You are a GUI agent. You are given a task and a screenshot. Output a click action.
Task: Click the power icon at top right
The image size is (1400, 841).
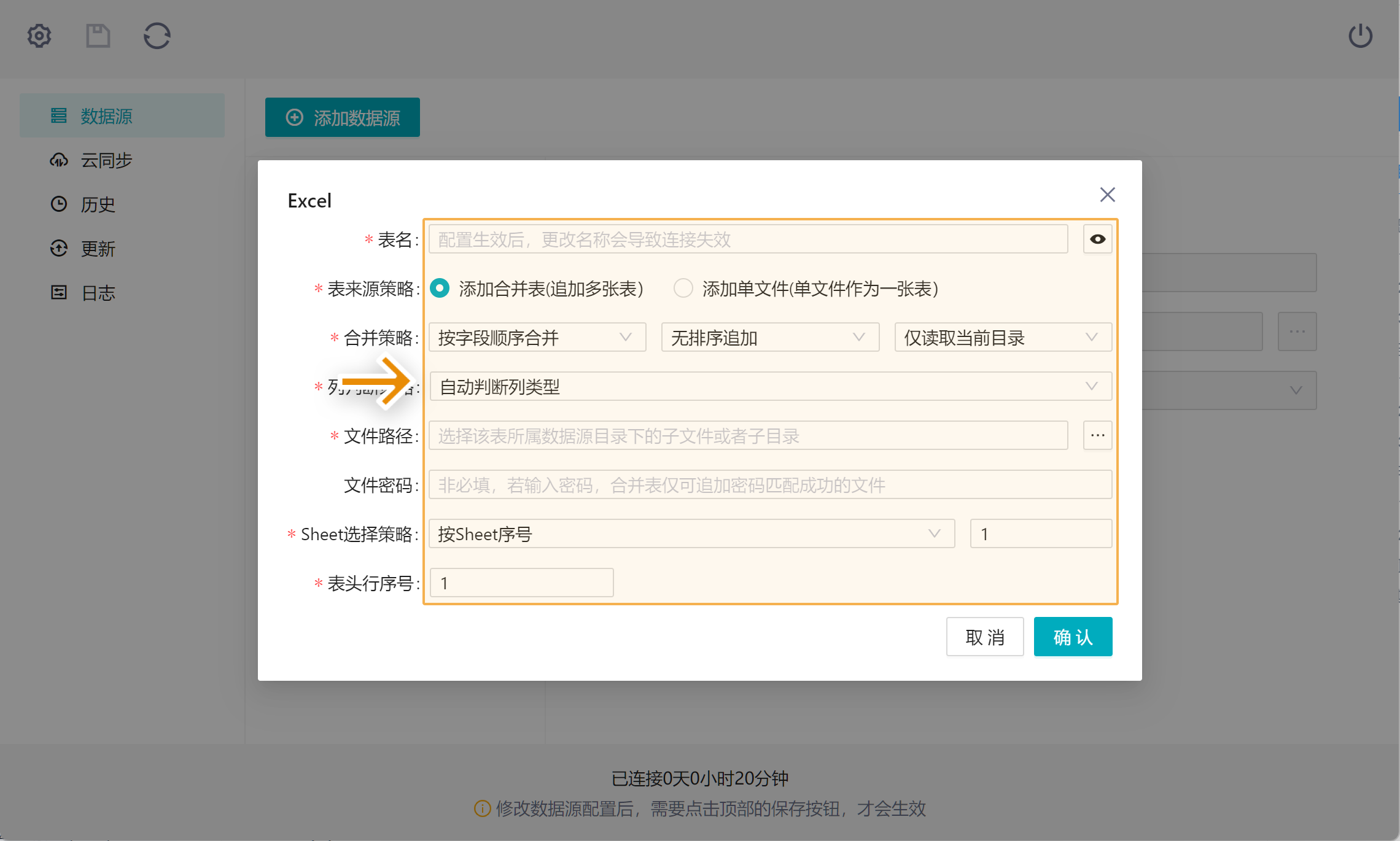[x=1360, y=36]
